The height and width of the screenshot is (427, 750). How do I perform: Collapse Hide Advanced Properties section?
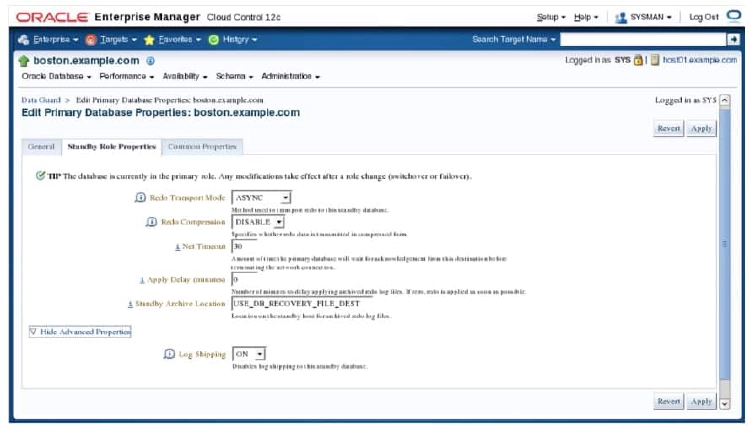pos(80,332)
